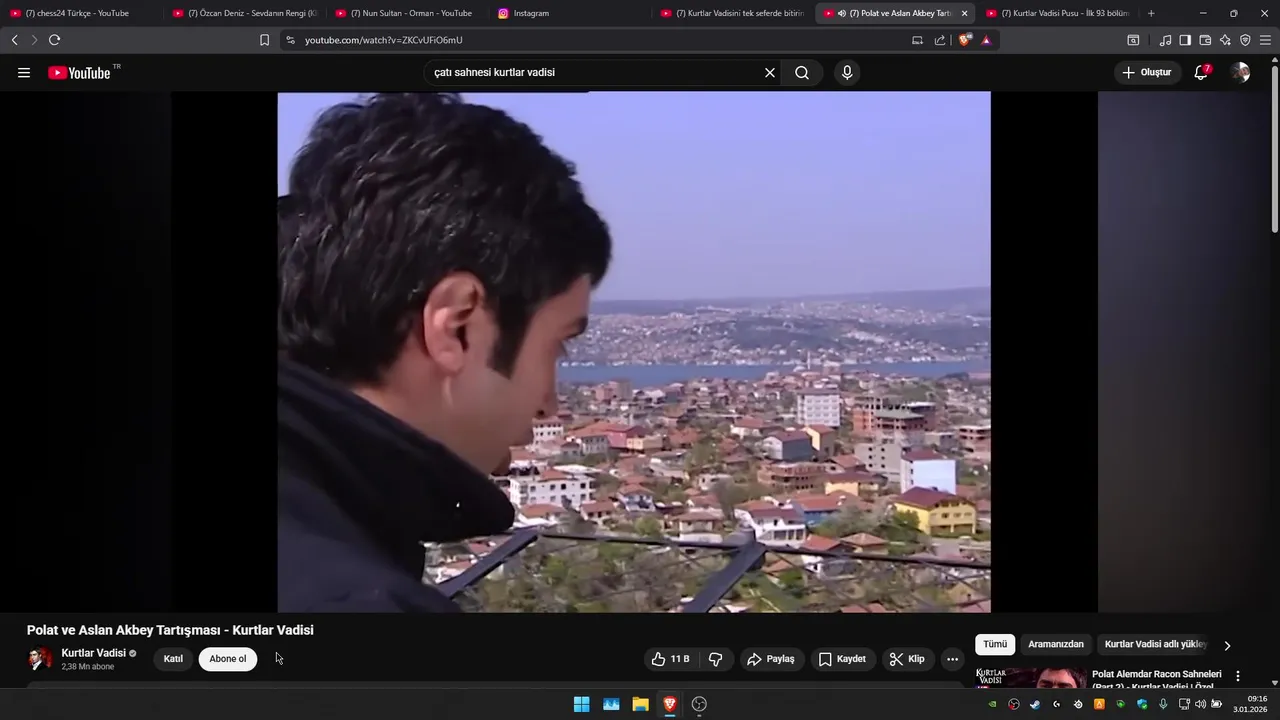
Task: Go back with the browser back arrow
Action: (x=14, y=40)
